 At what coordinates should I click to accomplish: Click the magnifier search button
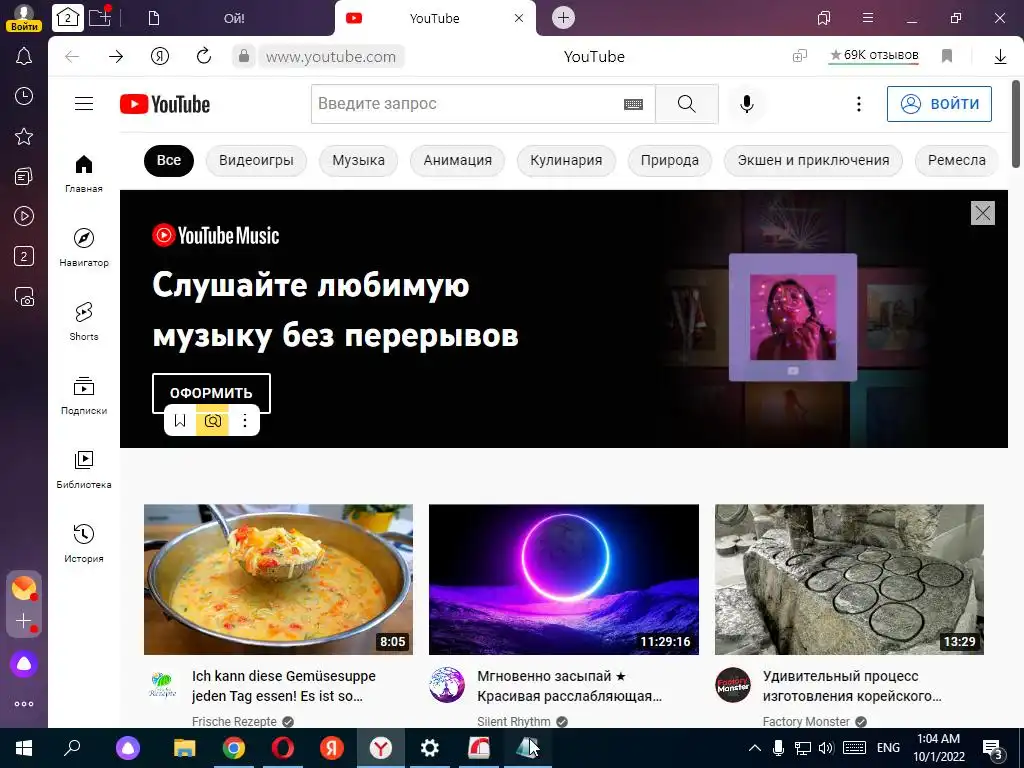686,104
